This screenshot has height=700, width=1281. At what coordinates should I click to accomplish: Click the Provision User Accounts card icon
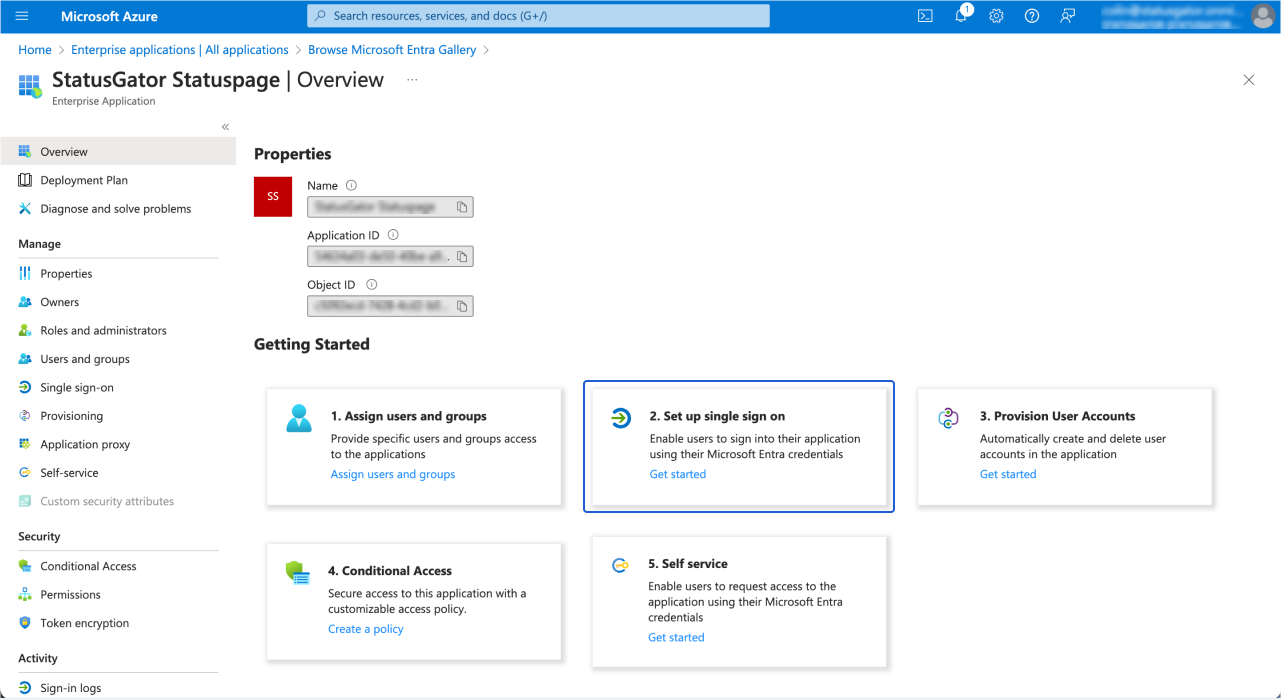[949, 418]
